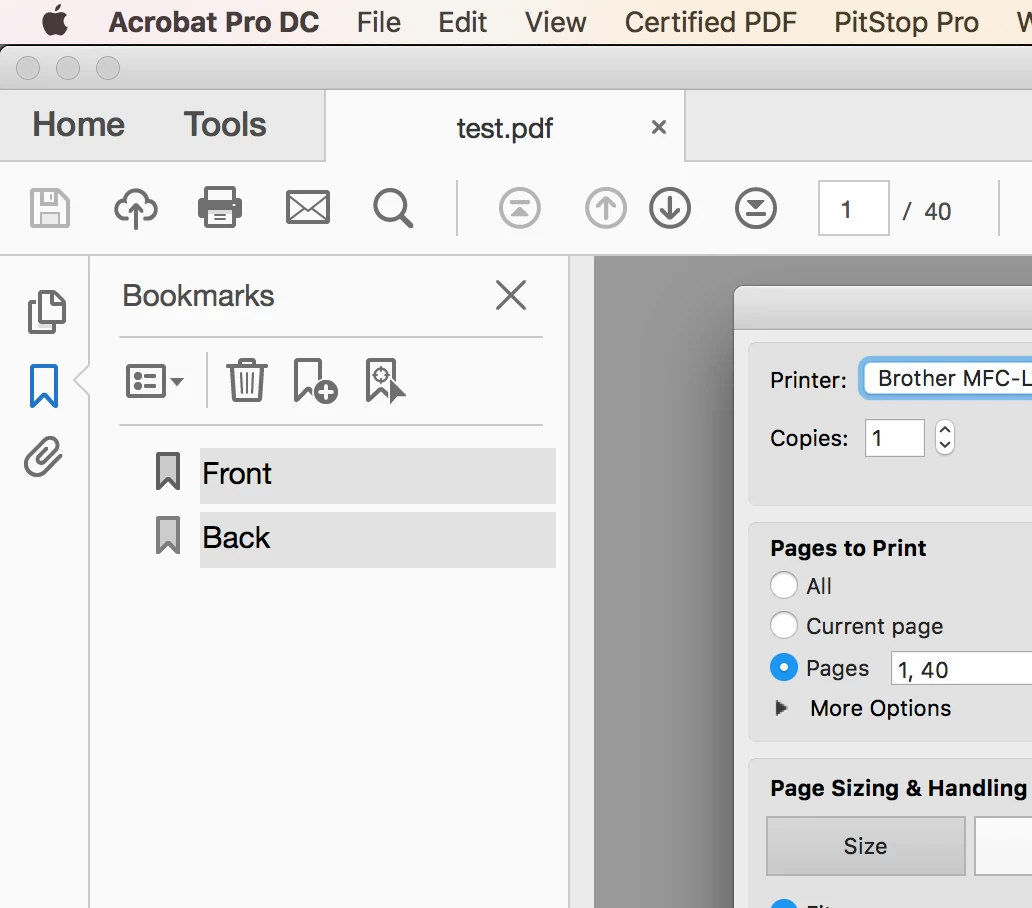
Task: Expand More Options disclosure triangle
Action: coord(781,708)
